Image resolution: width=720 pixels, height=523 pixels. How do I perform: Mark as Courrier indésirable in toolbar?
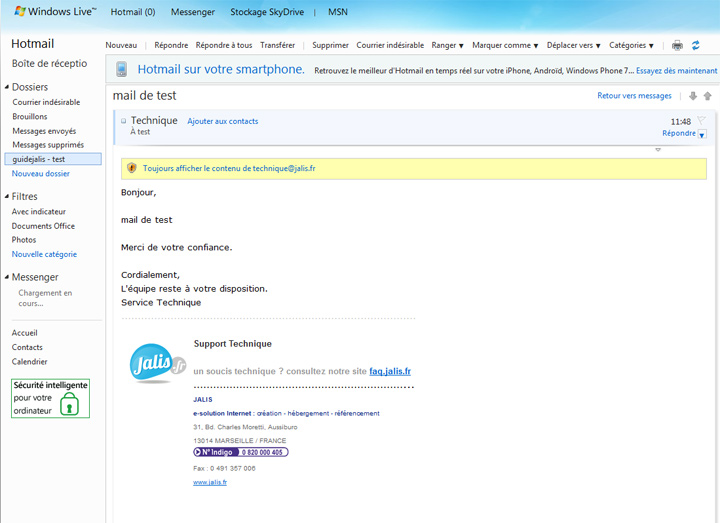pyautogui.click(x=390, y=45)
